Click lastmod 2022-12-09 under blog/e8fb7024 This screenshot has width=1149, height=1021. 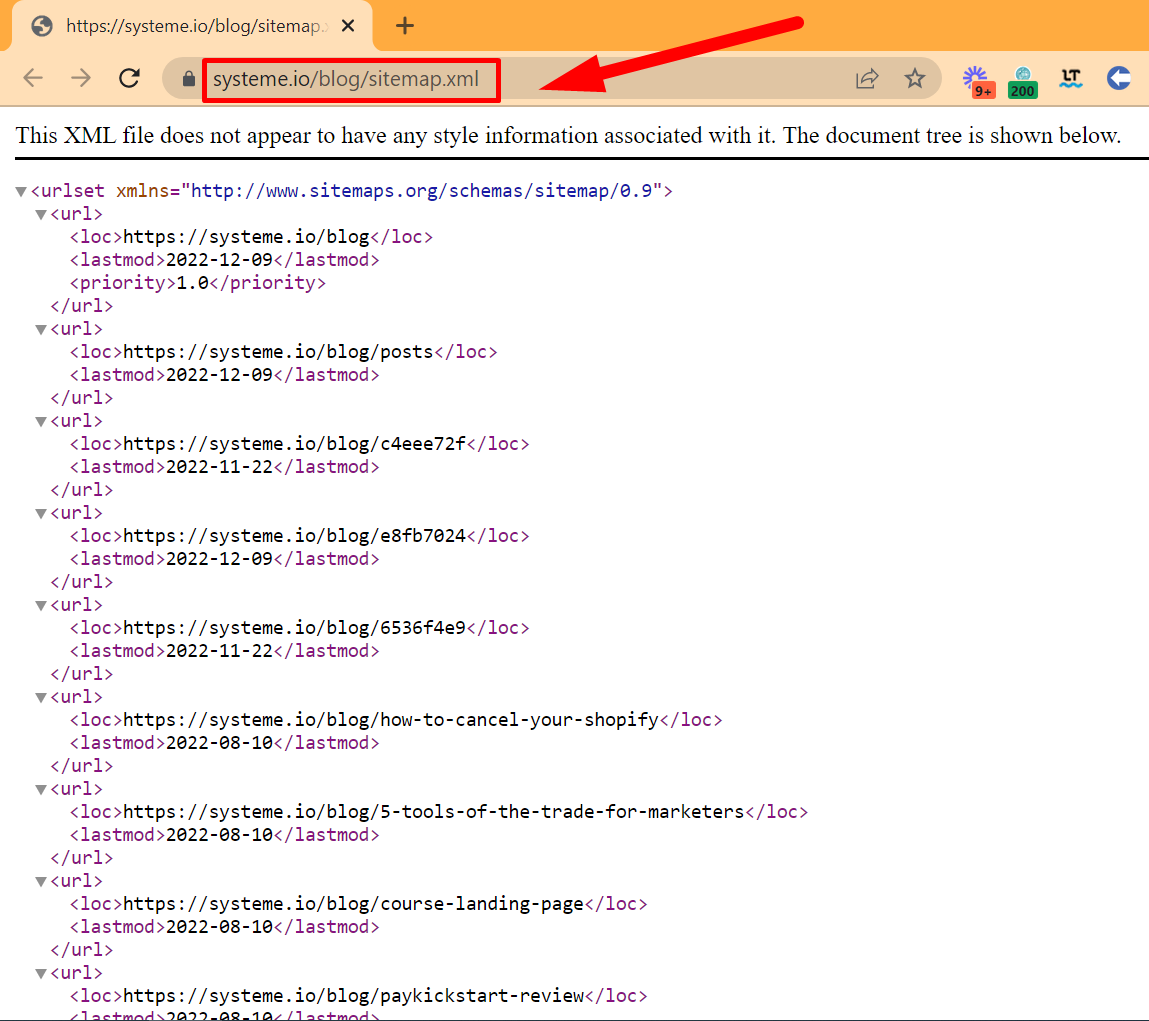(x=219, y=559)
